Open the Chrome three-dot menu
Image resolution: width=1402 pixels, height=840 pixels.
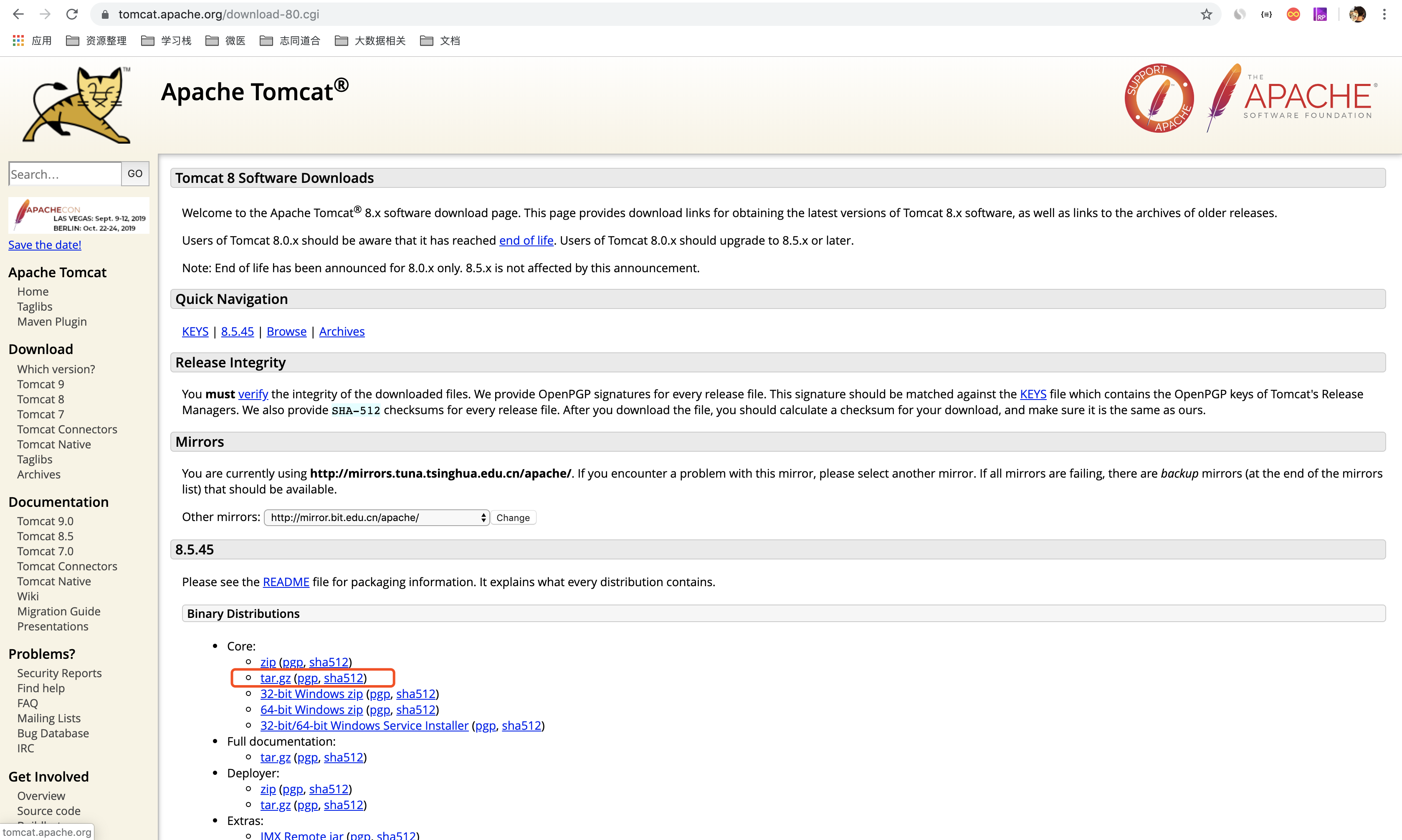pos(1384,14)
